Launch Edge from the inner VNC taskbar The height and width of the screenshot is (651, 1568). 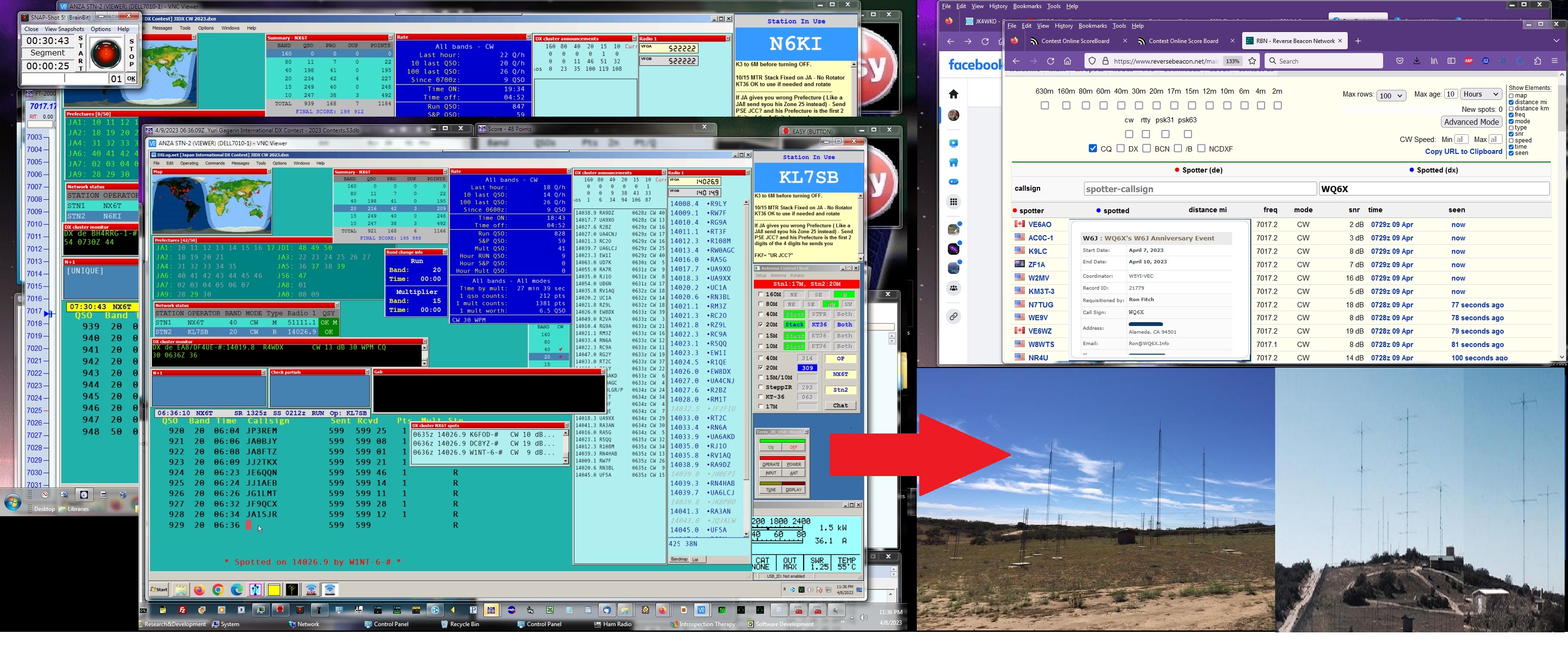[x=237, y=589]
